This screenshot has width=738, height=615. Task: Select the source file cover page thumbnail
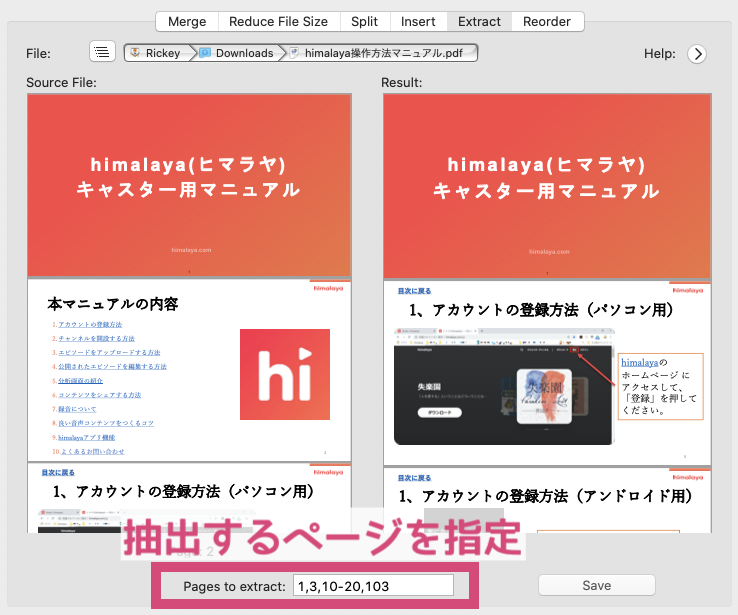tap(189, 185)
